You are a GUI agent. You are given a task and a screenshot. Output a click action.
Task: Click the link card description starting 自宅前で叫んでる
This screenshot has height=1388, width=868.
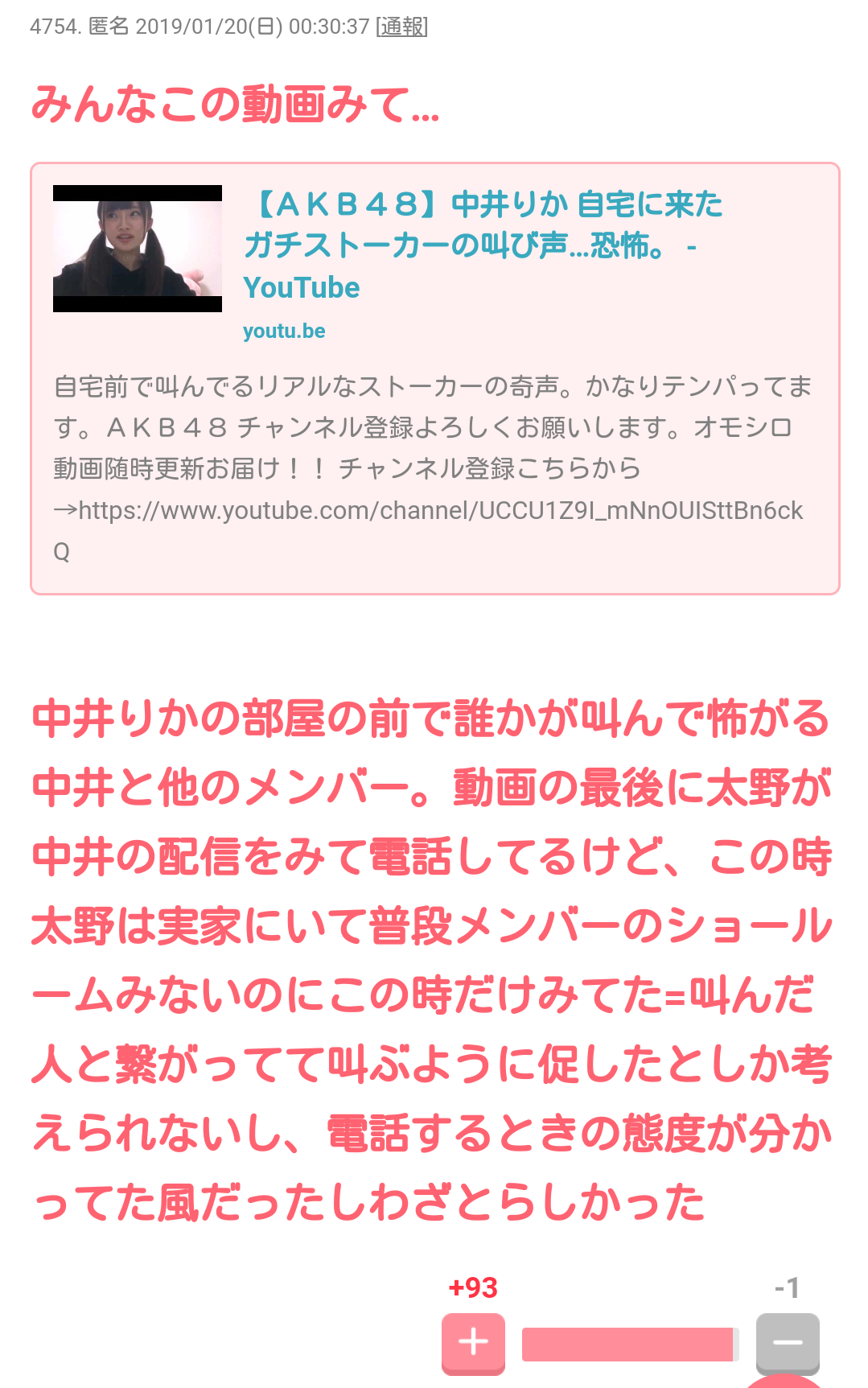pyautogui.click(x=434, y=468)
